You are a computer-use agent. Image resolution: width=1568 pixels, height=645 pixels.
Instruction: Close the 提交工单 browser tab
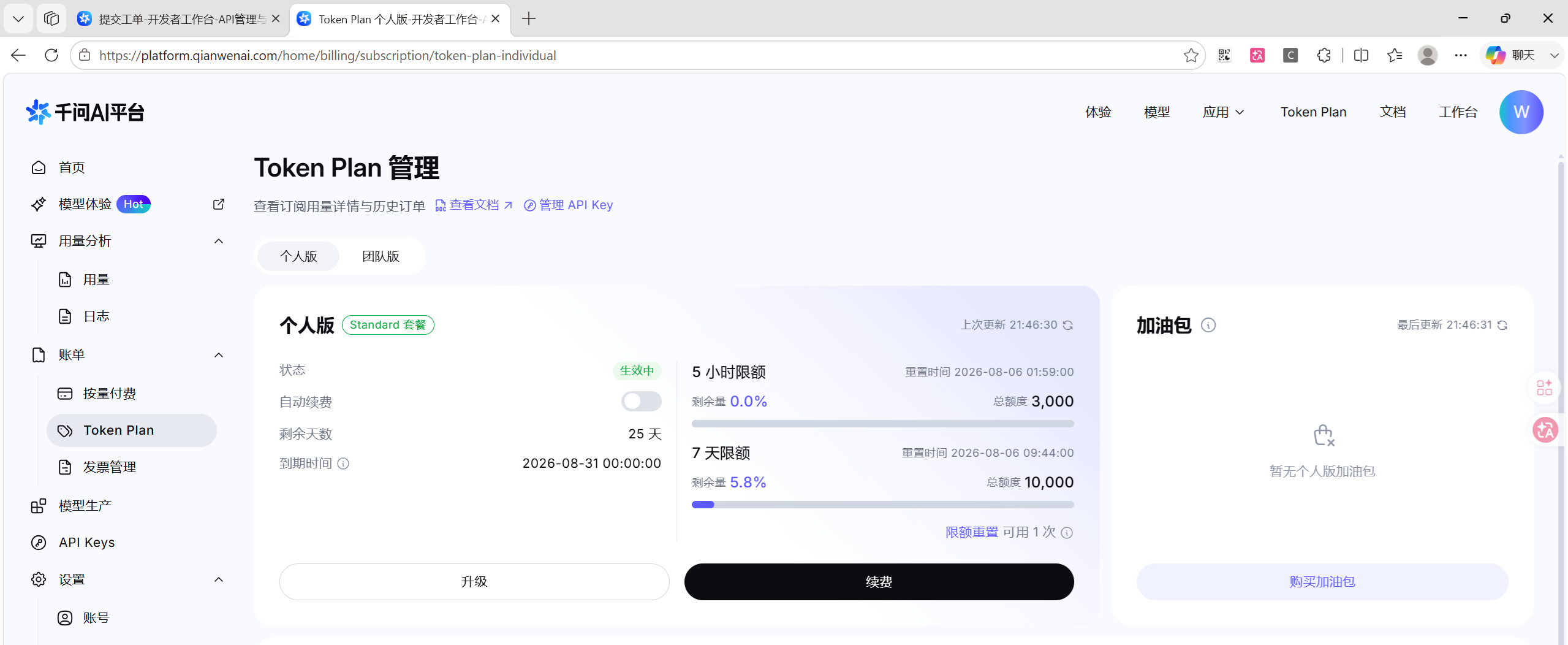click(276, 19)
